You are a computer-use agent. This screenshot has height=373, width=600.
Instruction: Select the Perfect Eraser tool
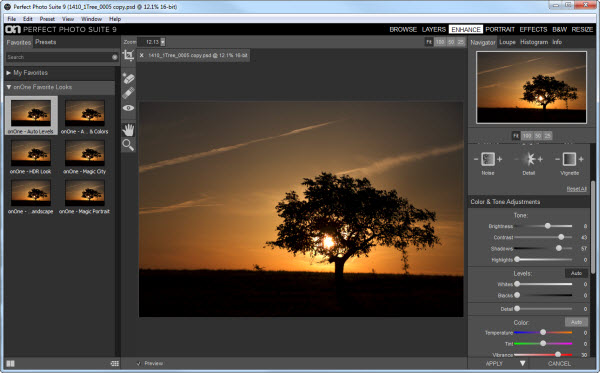(x=129, y=79)
